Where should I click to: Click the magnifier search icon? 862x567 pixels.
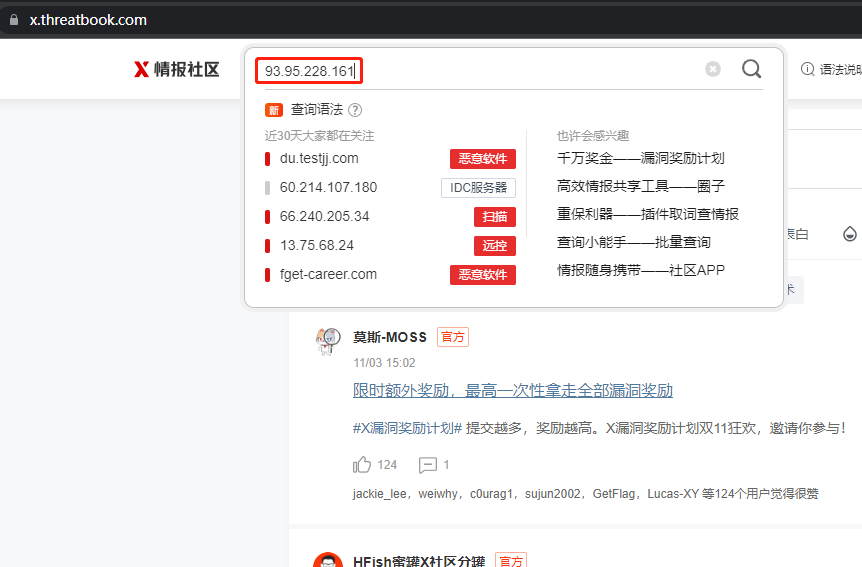[751, 69]
